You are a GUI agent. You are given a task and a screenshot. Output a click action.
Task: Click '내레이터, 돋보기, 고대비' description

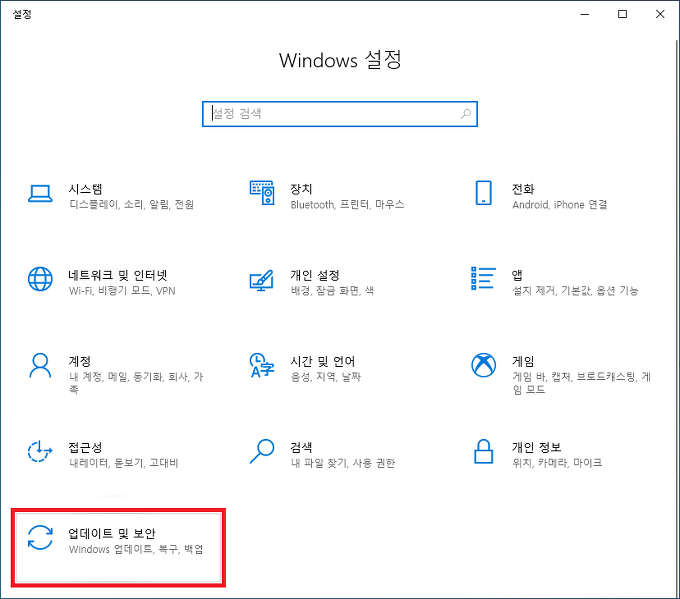point(124,463)
